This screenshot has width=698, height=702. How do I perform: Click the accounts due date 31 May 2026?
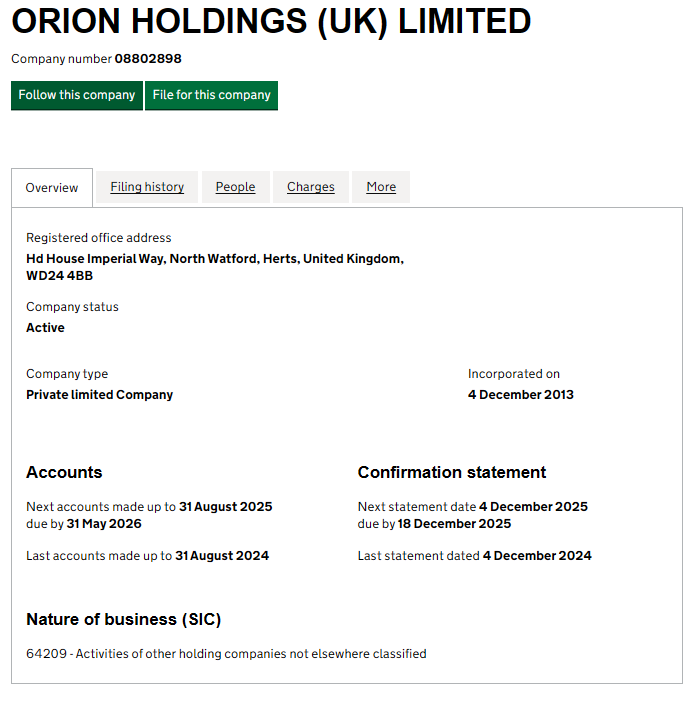pyautogui.click(x=104, y=524)
